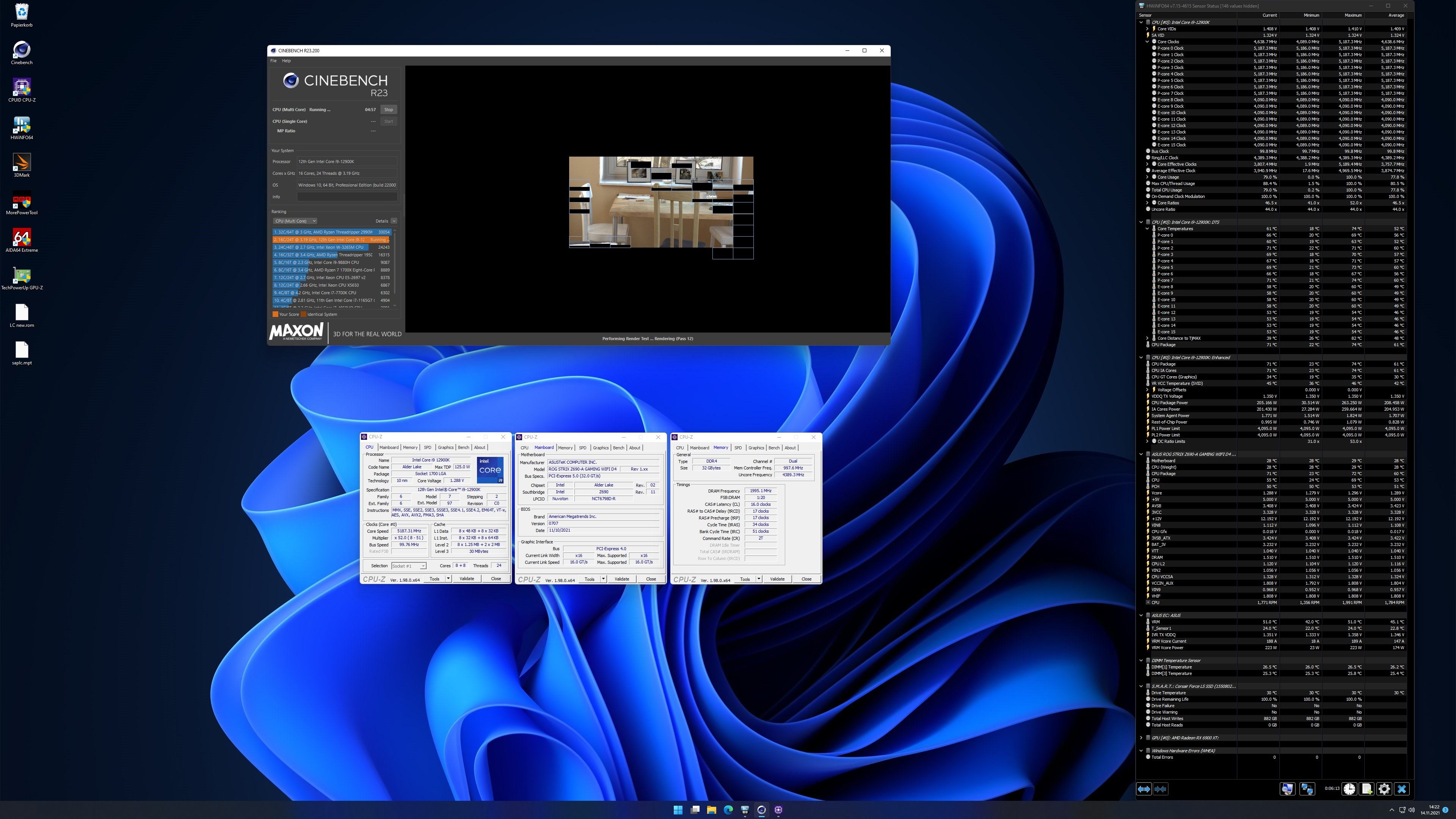Click the Identical System legend swatch
The height and width of the screenshot is (819, 1456).
click(303, 314)
